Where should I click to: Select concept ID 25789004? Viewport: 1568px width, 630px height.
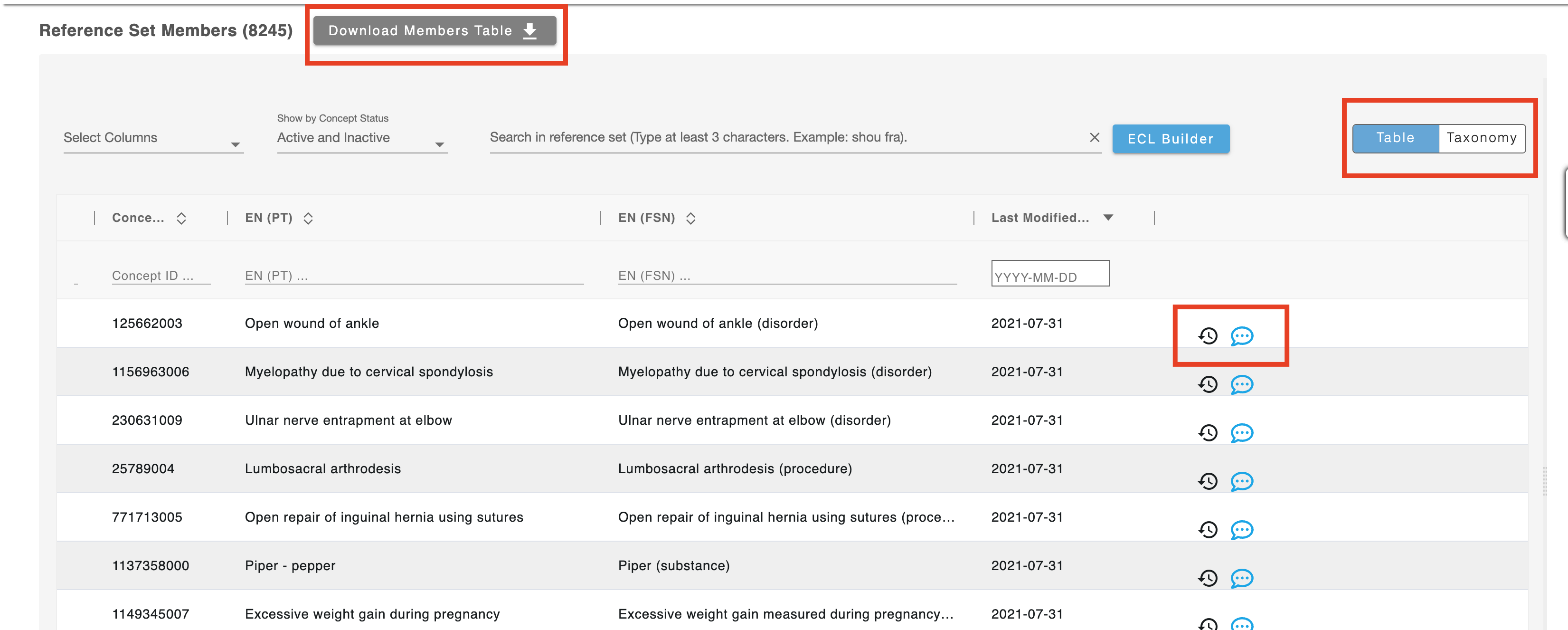(x=143, y=468)
